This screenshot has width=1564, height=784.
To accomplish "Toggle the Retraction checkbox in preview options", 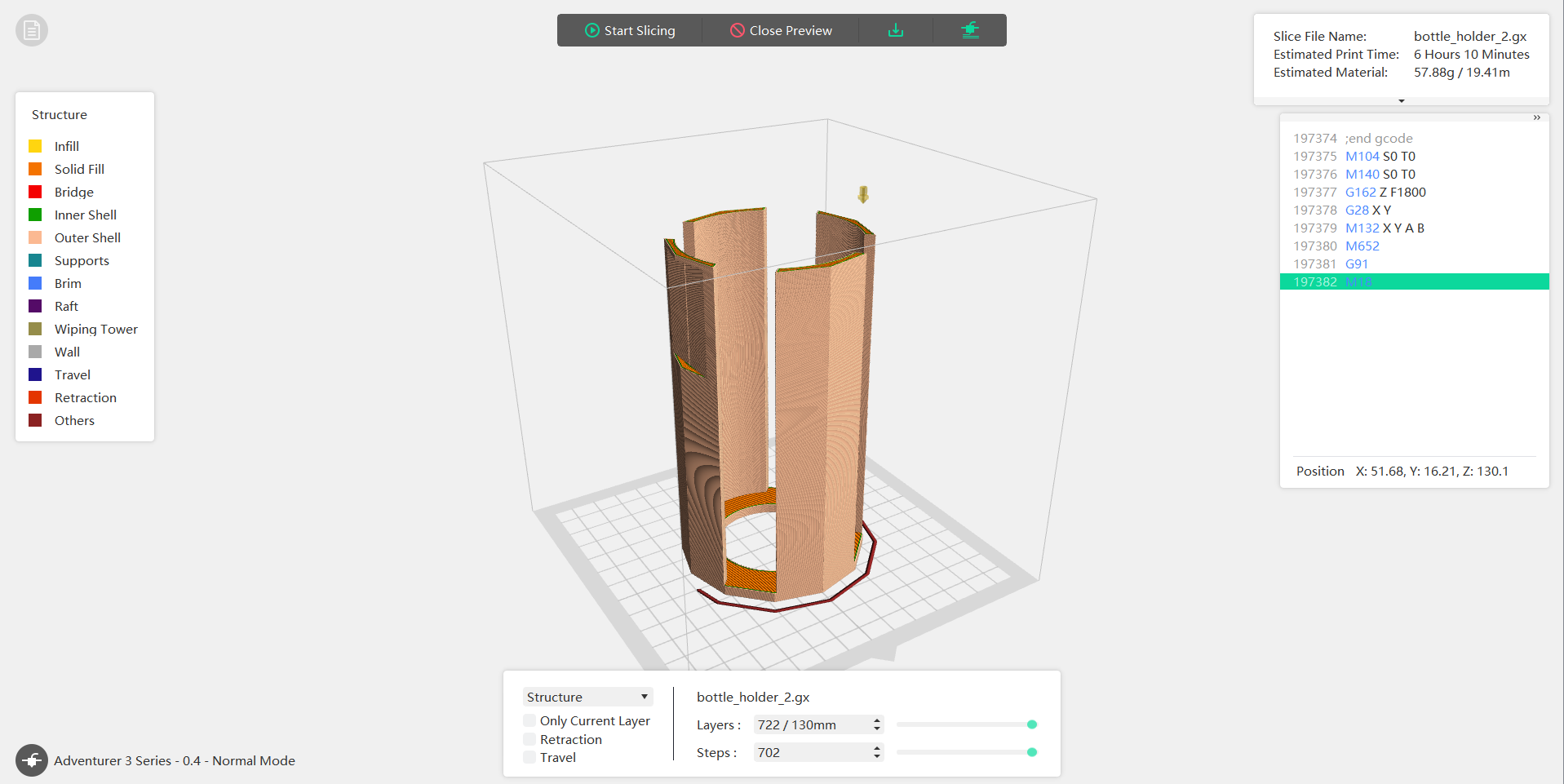I will pyautogui.click(x=530, y=739).
